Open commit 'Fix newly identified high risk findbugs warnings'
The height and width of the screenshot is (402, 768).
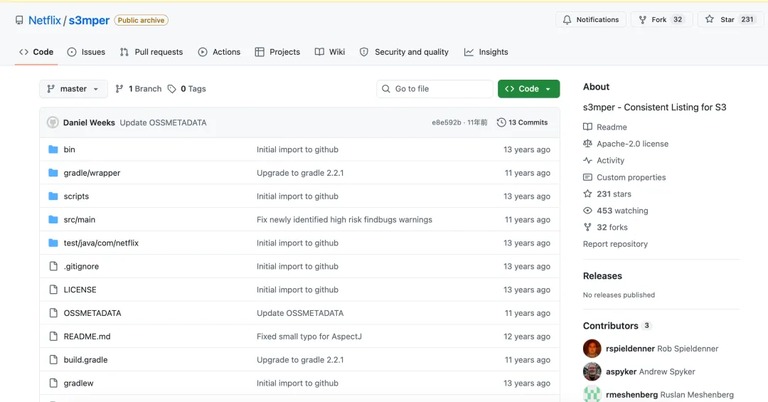tap(344, 219)
